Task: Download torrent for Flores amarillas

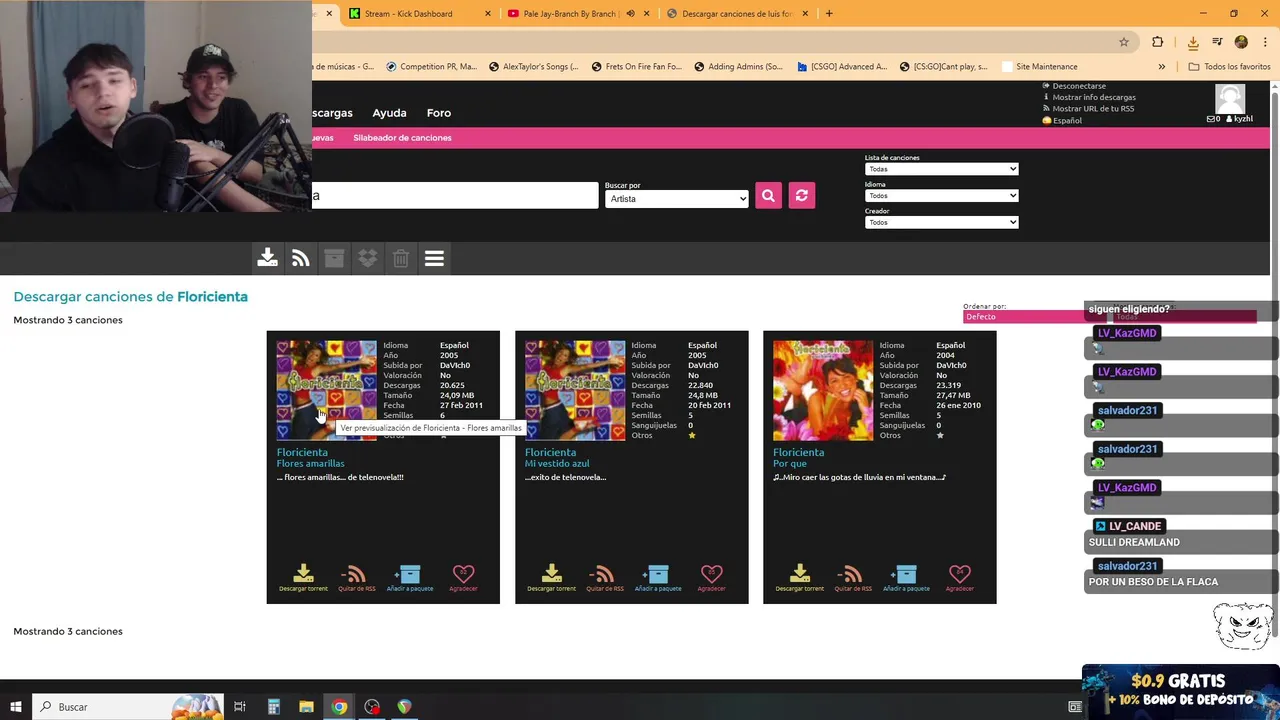Action: pos(303,577)
